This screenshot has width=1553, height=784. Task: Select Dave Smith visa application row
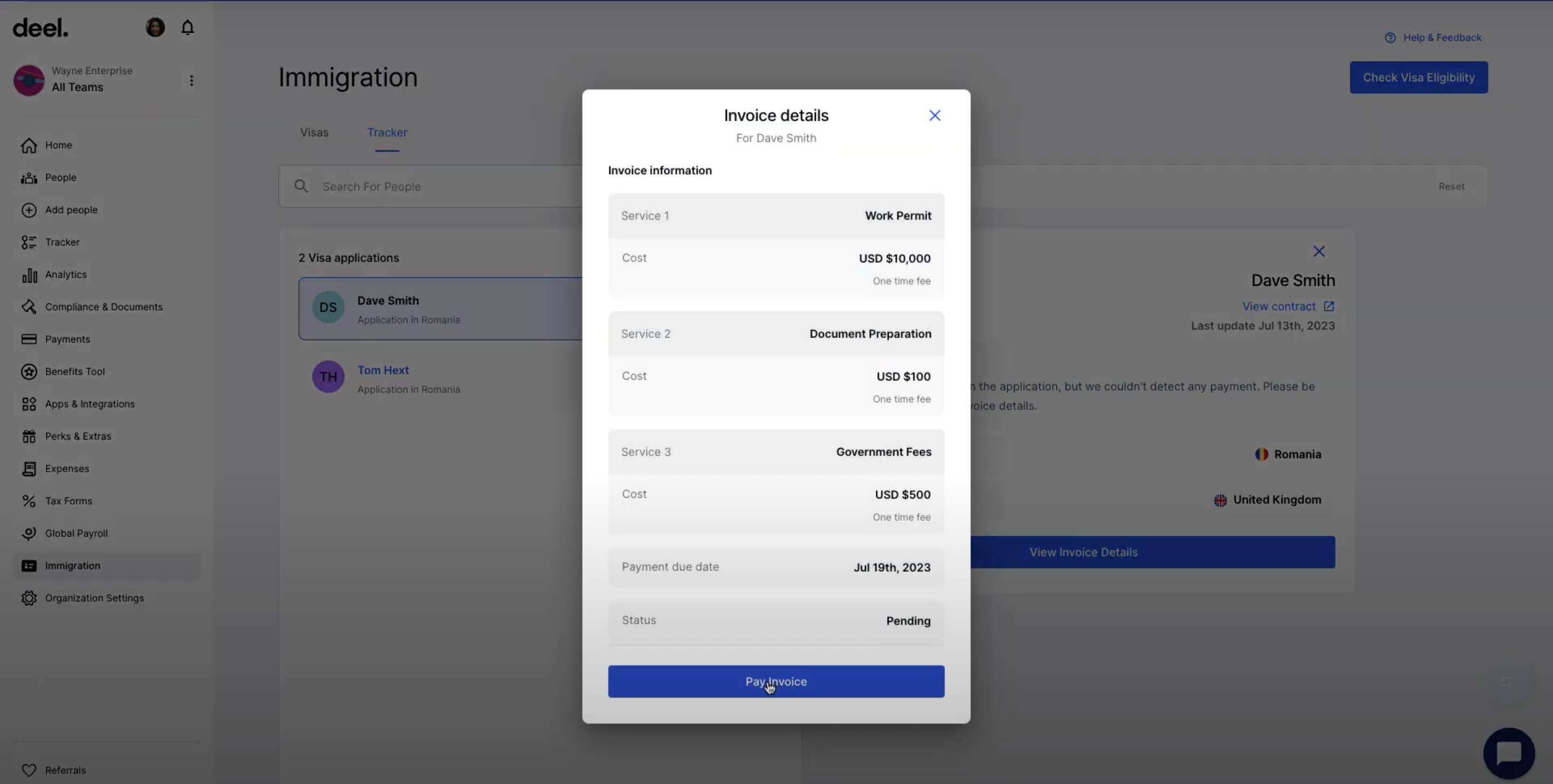[441, 308]
